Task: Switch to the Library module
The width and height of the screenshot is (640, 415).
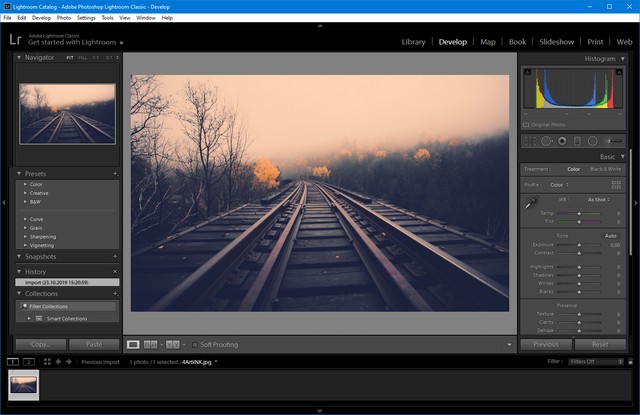Action: click(413, 42)
